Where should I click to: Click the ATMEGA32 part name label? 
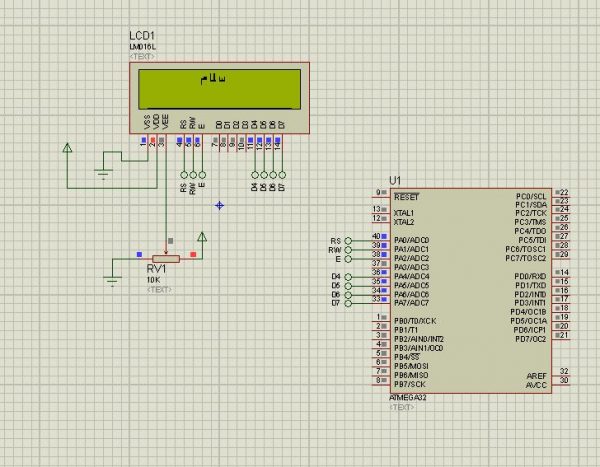(408, 398)
